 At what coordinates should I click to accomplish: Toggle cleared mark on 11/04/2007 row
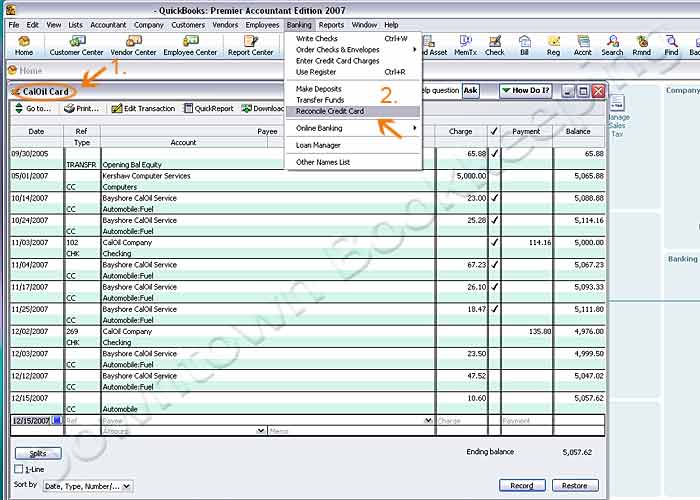pyautogui.click(x=494, y=265)
